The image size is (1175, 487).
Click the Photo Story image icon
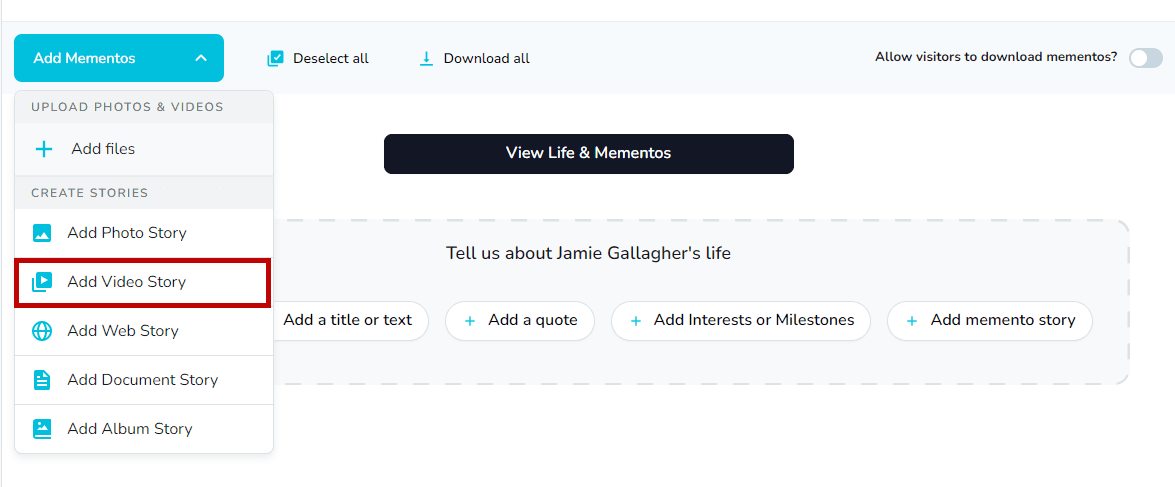point(42,233)
